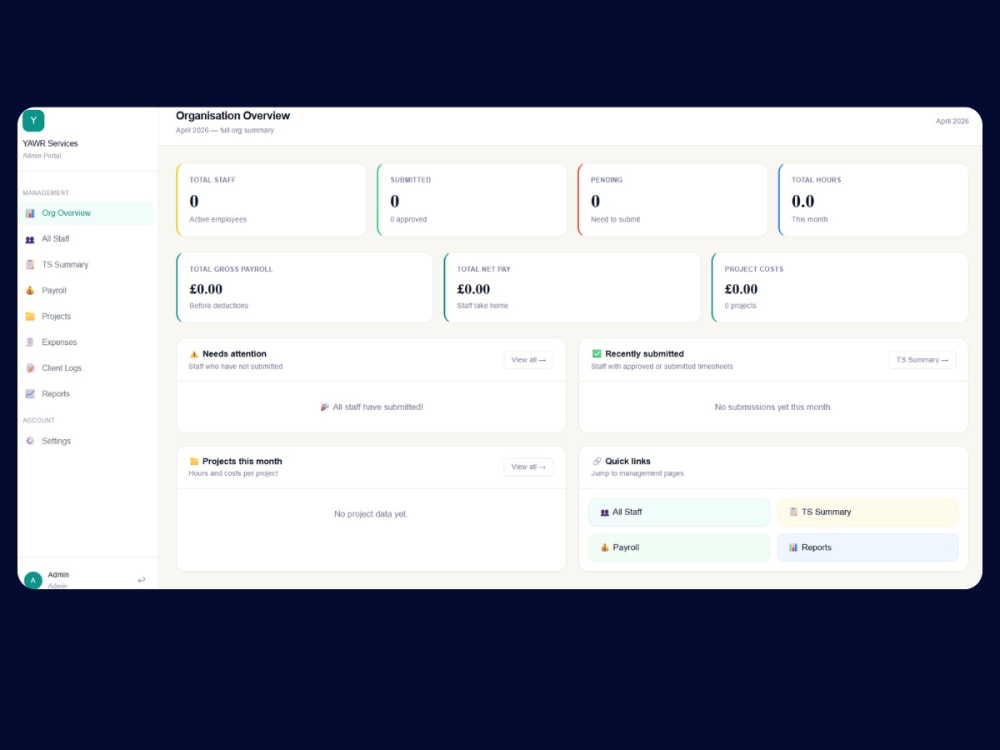Click 'Staff who have not submitted' subtitle
1000x750 pixels.
(x=235, y=367)
